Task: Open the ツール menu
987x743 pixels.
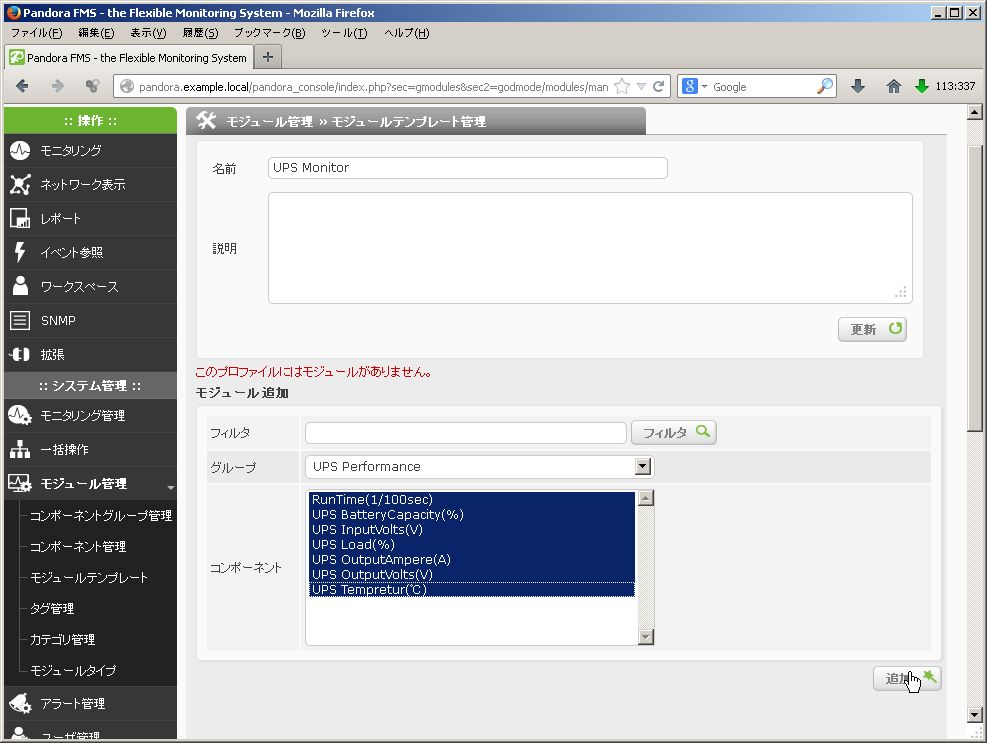Action: coord(344,33)
